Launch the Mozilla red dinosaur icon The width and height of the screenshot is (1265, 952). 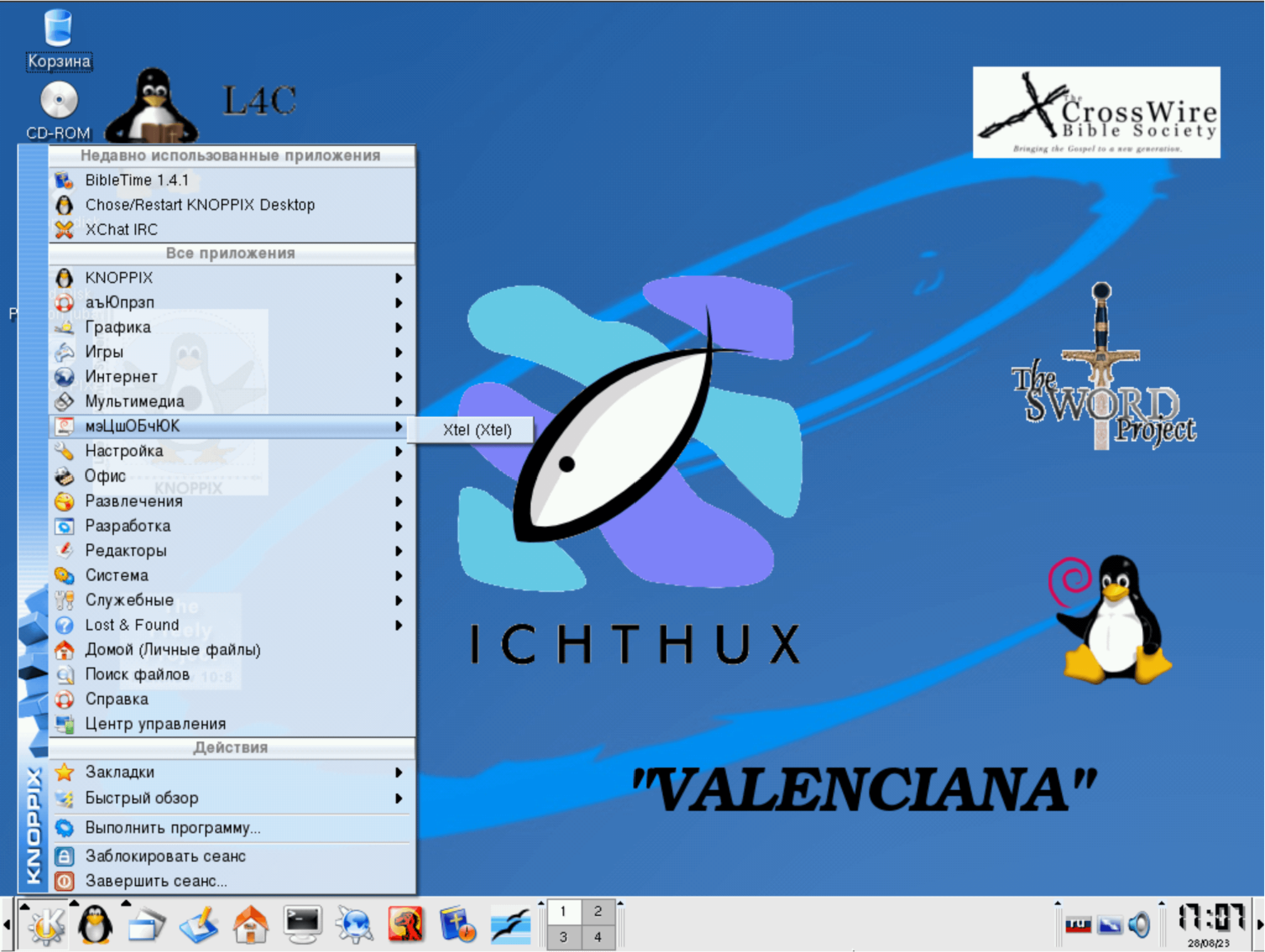tap(405, 924)
